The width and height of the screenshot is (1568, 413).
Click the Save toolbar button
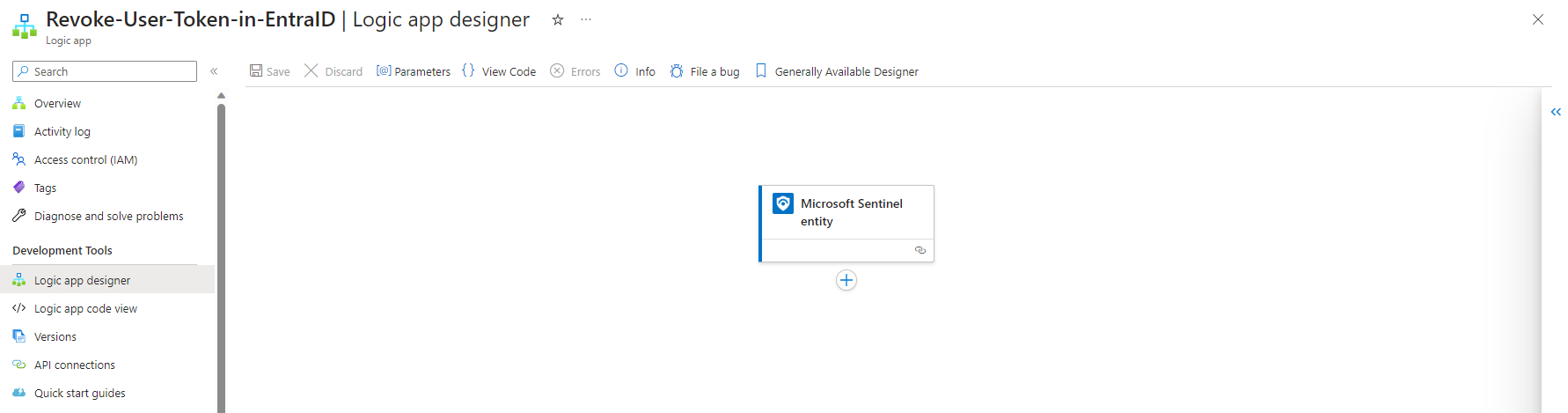point(269,71)
